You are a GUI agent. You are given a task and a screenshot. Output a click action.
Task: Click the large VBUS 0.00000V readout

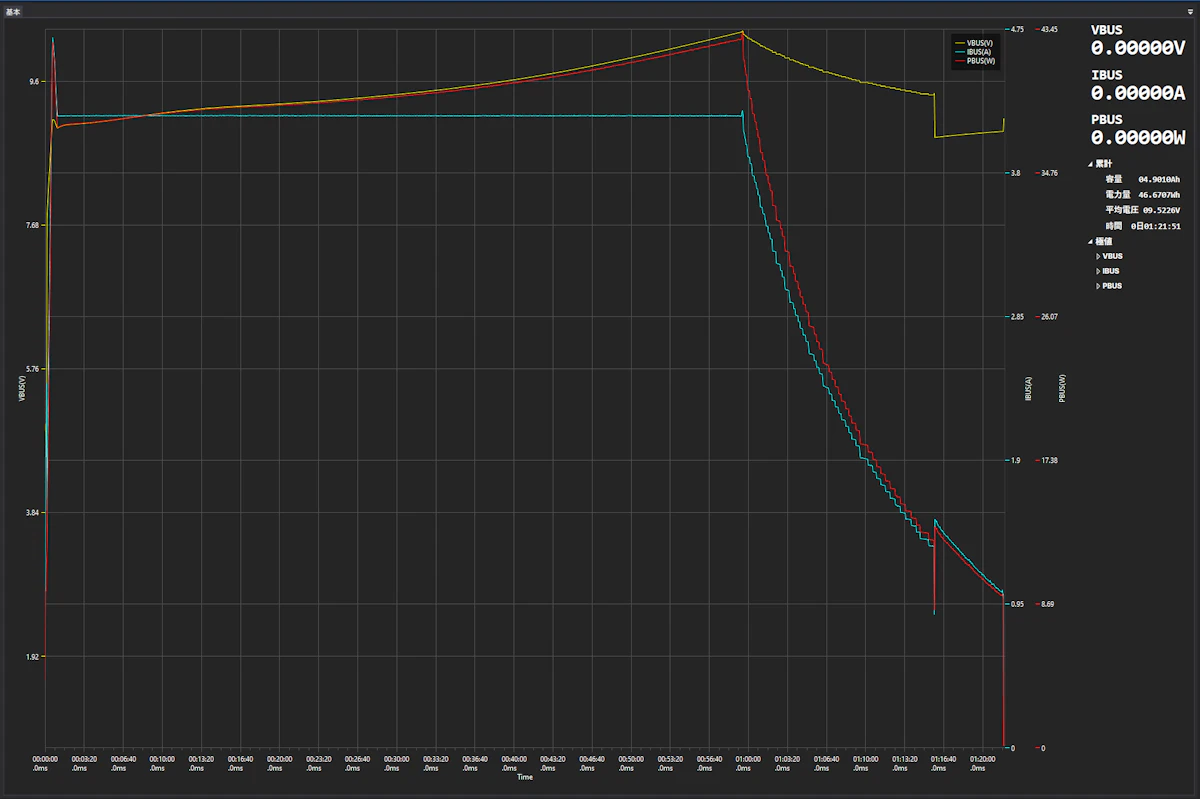tap(1138, 48)
